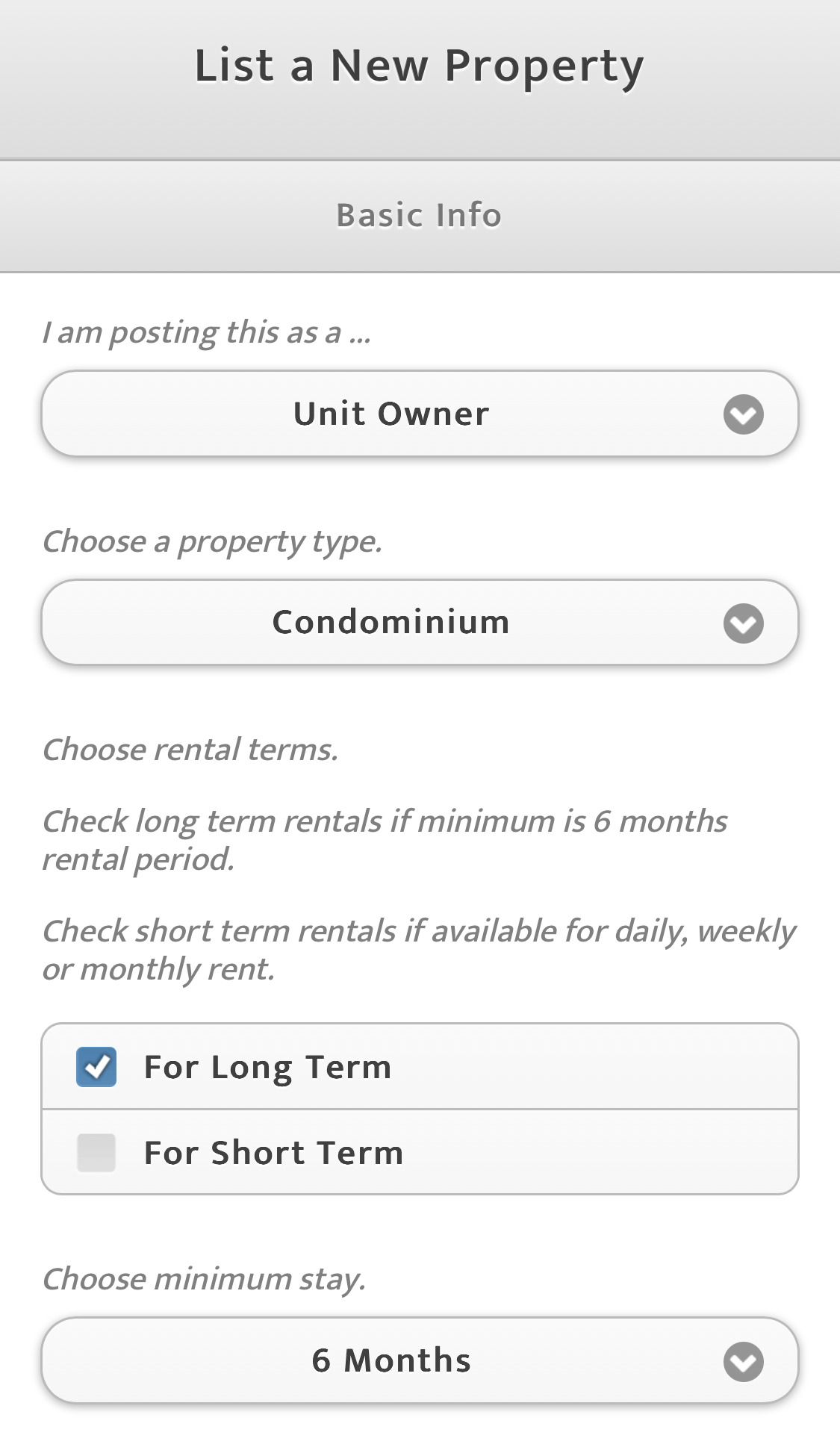This screenshot has width=840, height=1450.
Task: Tap the For Short Term label text
Action: coord(273,1153)
